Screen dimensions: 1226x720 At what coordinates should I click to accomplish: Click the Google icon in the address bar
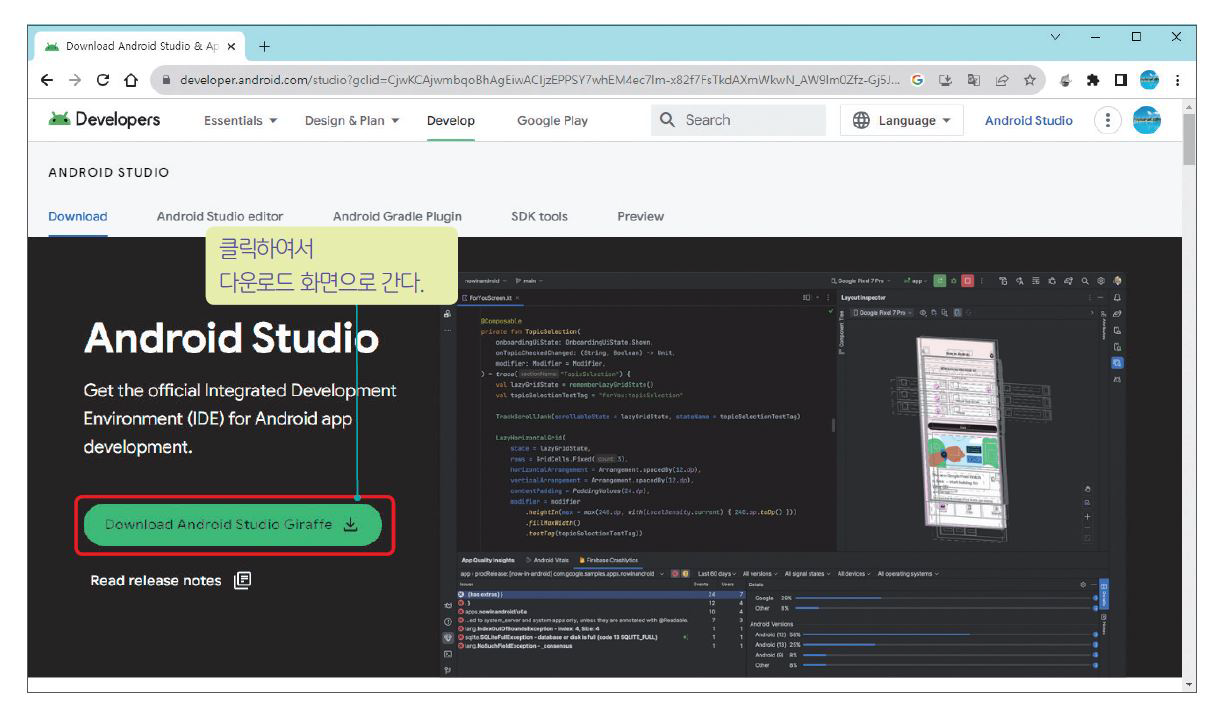point(916,81)
